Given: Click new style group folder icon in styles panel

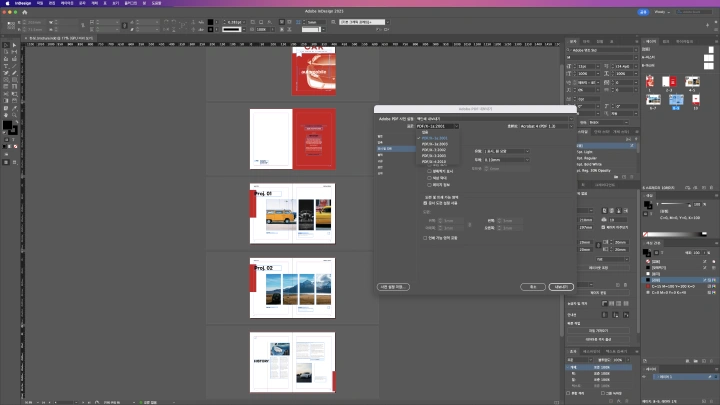Looking at the screenshot, I should (616, 177).
